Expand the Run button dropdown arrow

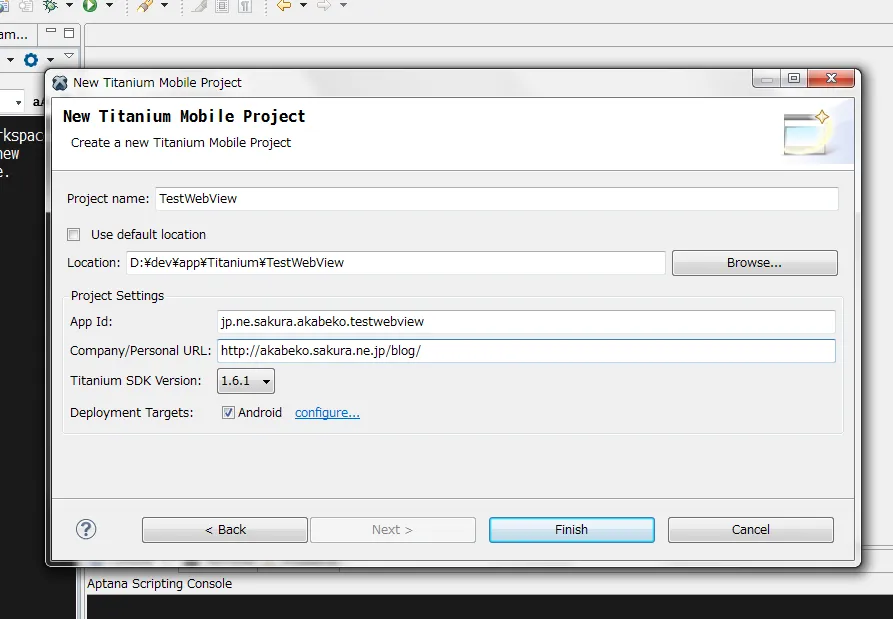coord(109,6)
